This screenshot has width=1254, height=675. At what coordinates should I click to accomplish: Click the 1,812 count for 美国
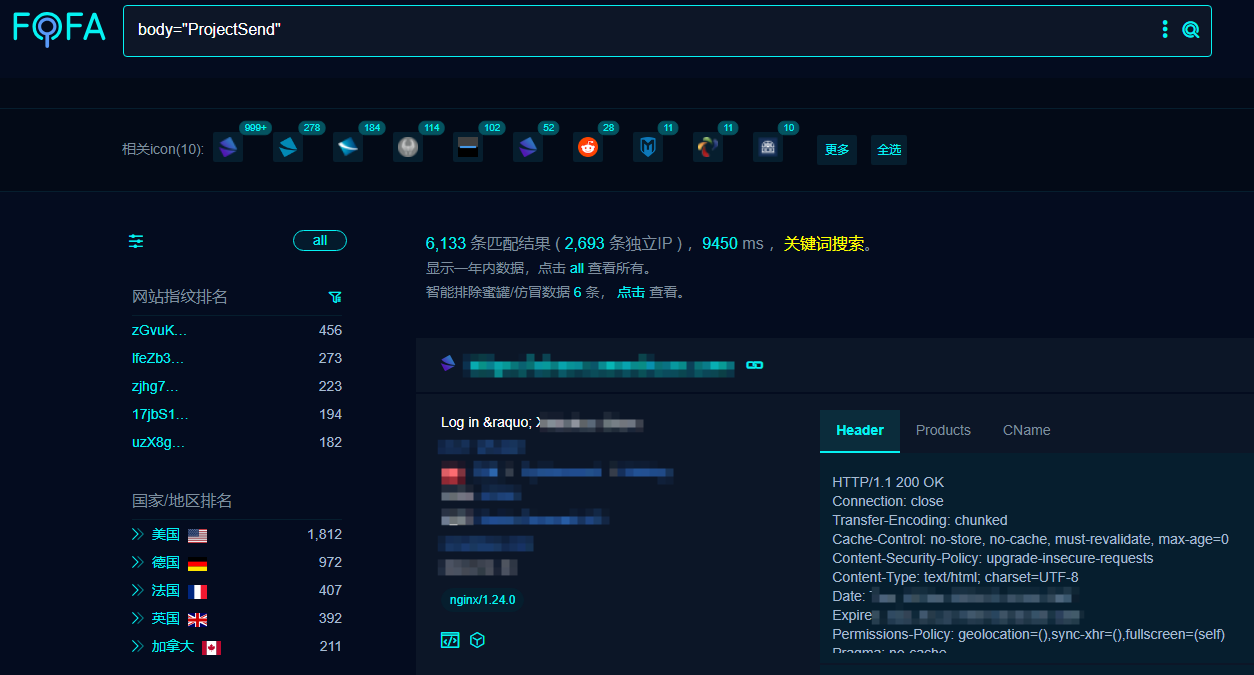click(325, 534)
